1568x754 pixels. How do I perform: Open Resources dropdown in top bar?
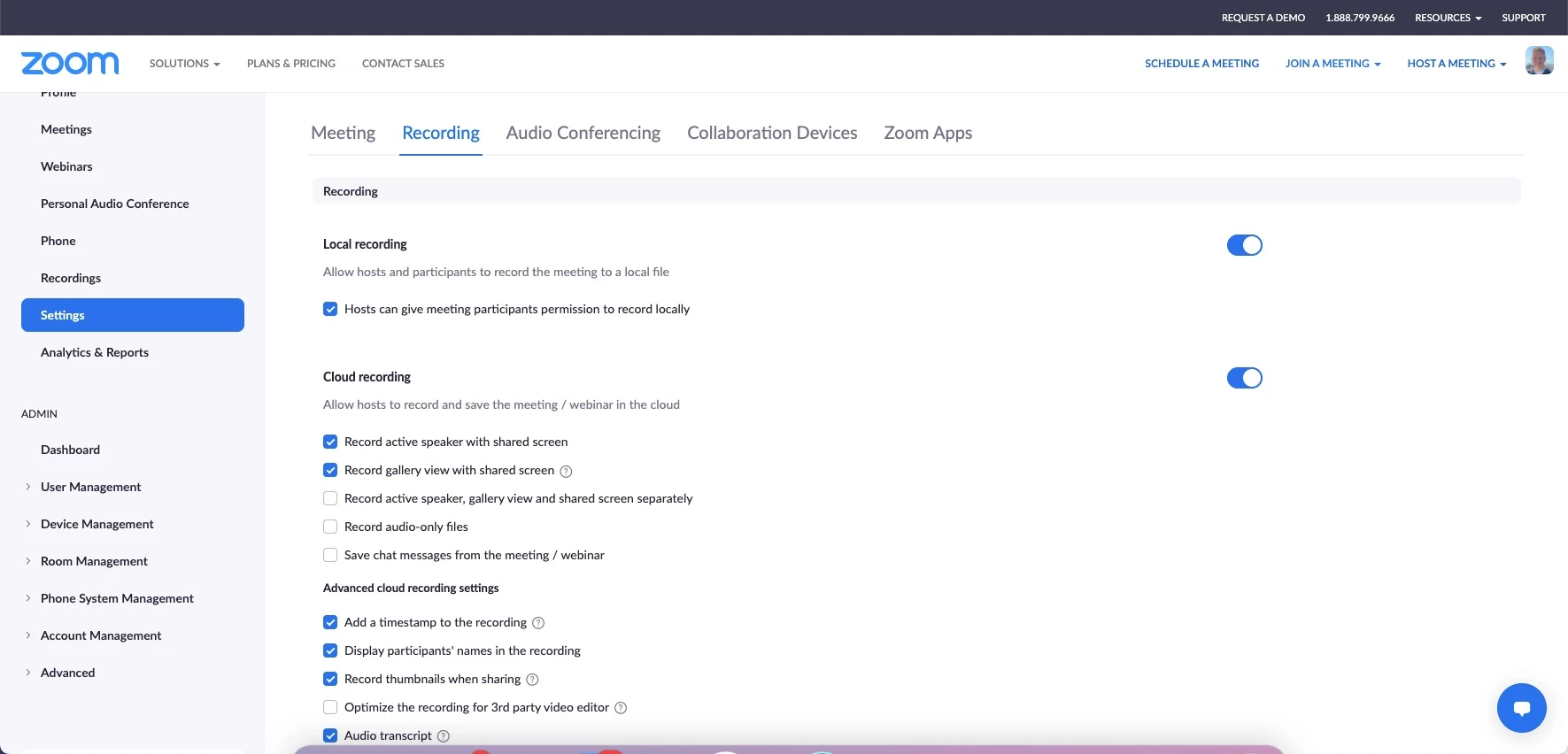click(x=1448, y=18)
